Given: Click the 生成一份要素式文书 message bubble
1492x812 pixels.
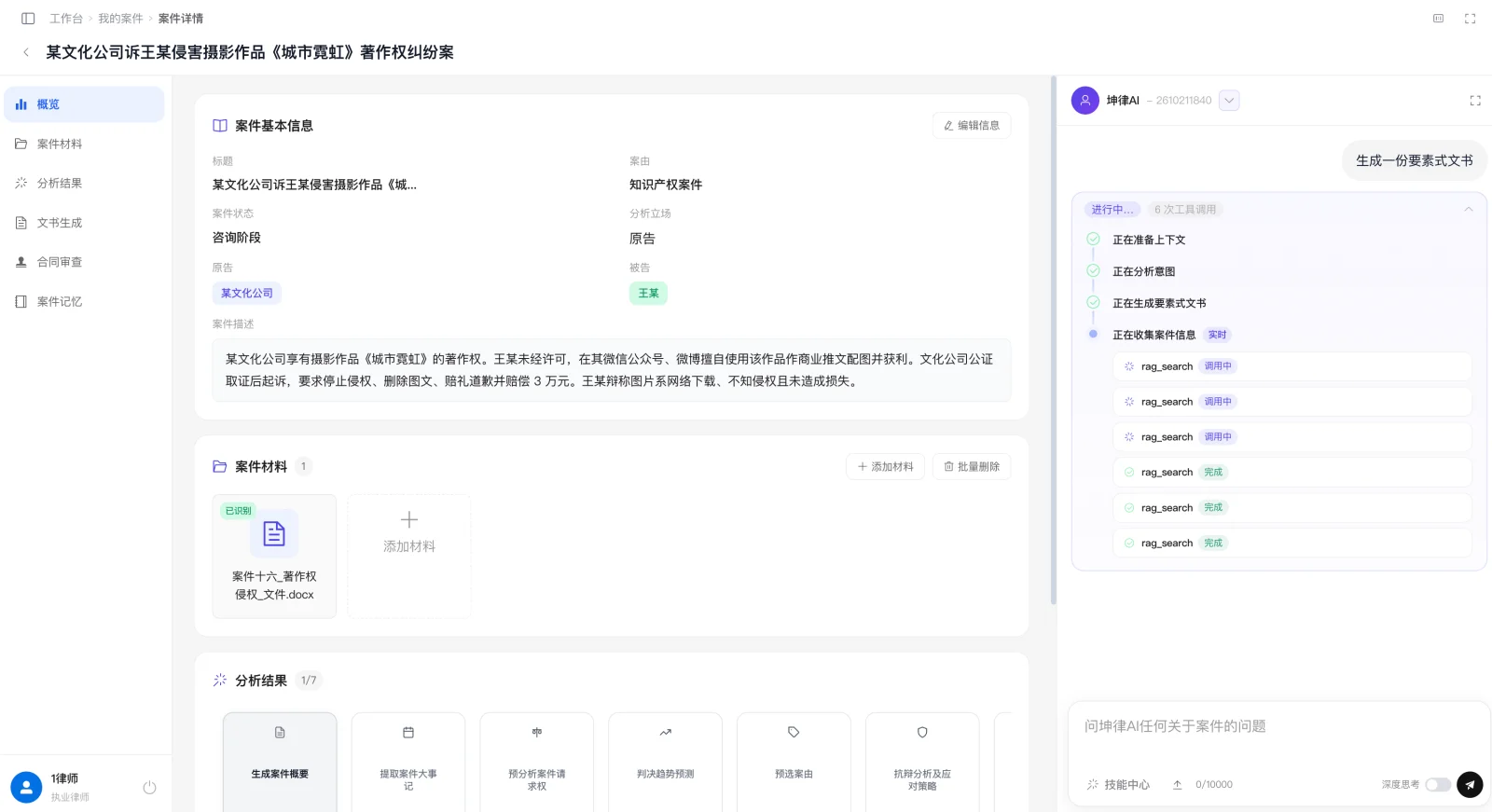Looking at the screenshot, I should point(1415,160).
